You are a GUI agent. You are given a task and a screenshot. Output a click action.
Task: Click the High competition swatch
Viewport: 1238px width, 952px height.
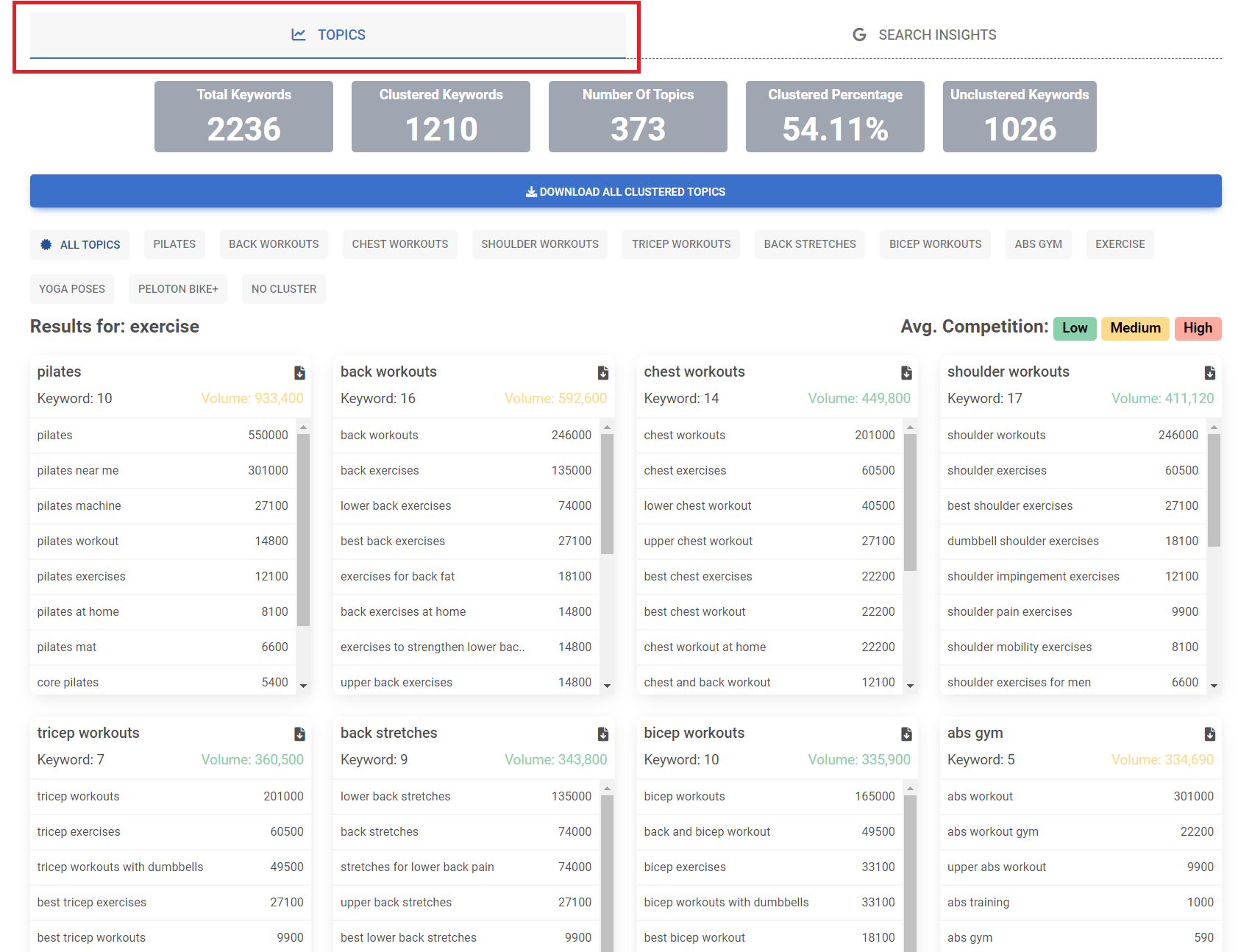[x=1198, y=328]
